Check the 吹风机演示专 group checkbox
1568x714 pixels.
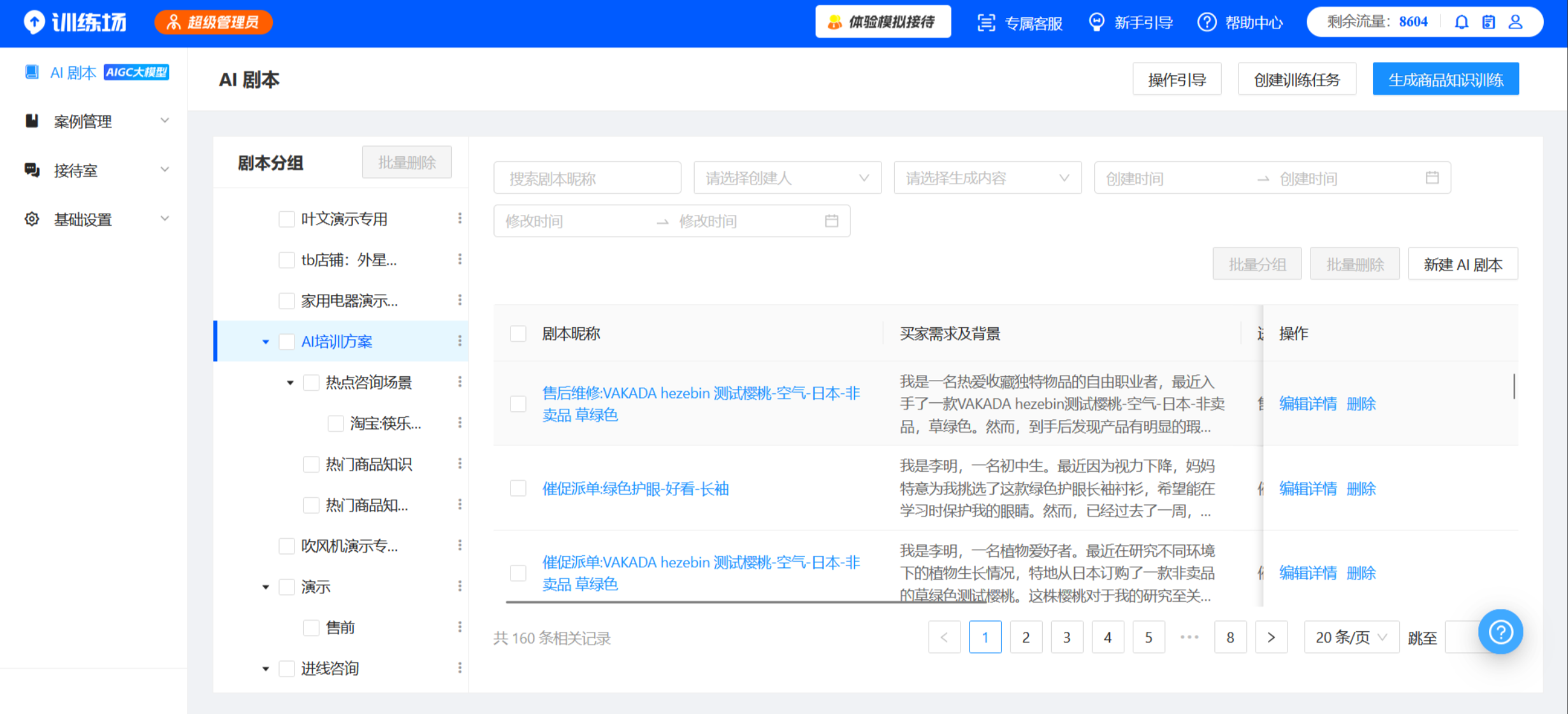tap(287, 546)
